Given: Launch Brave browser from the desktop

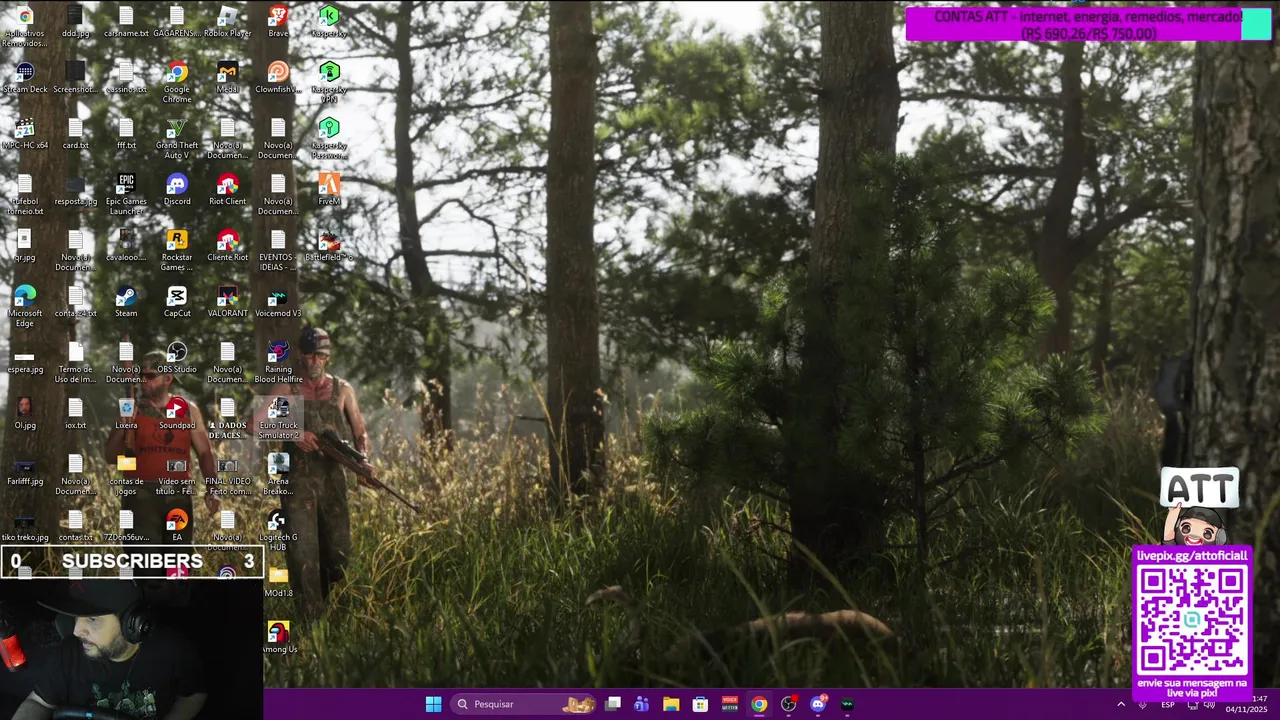Looking at the screenshot, I should coord(278,22).
